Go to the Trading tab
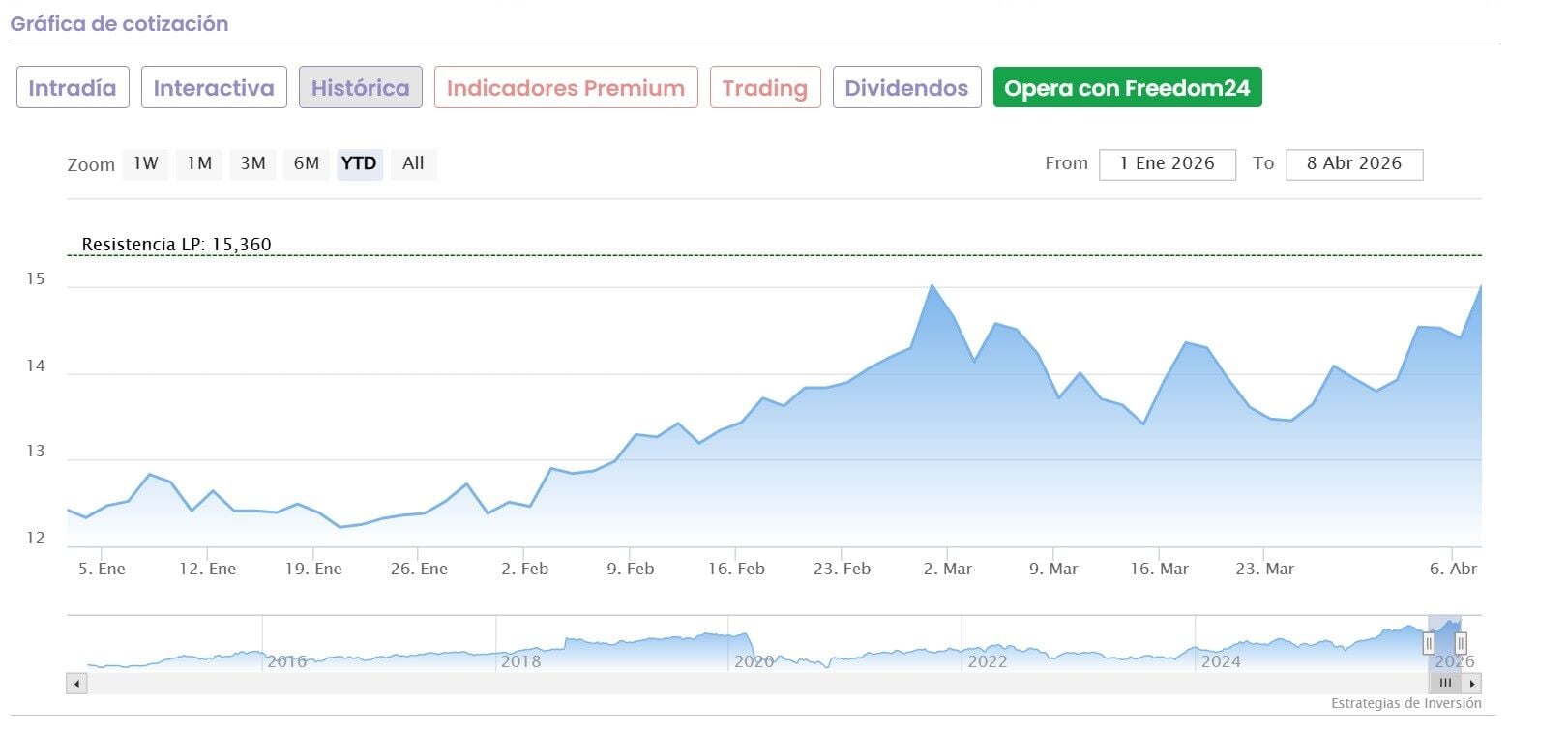1568x731 pixels. pyautogui.click(x=764, y=88)
